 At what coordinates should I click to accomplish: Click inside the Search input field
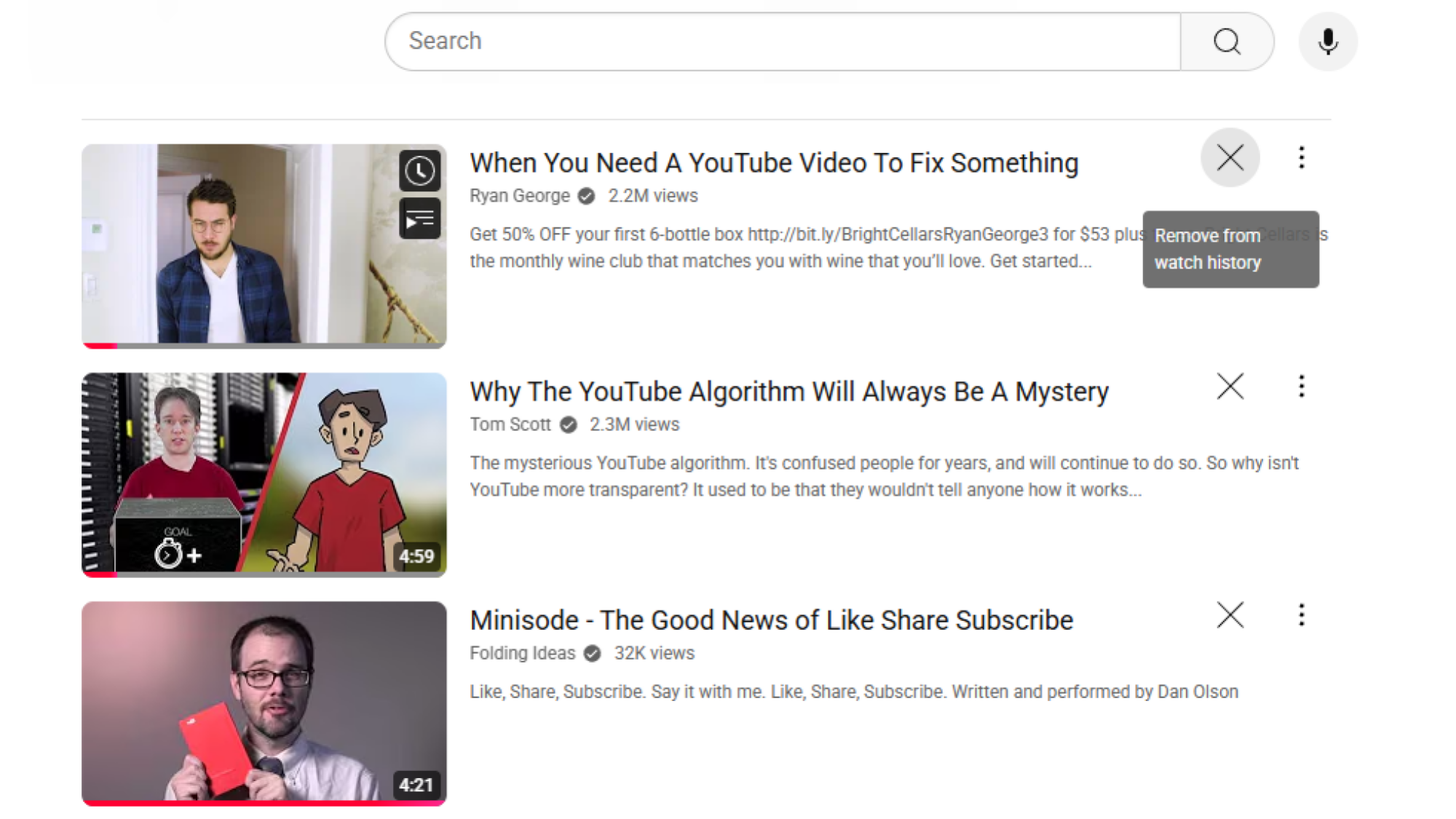tap(728, 41)
